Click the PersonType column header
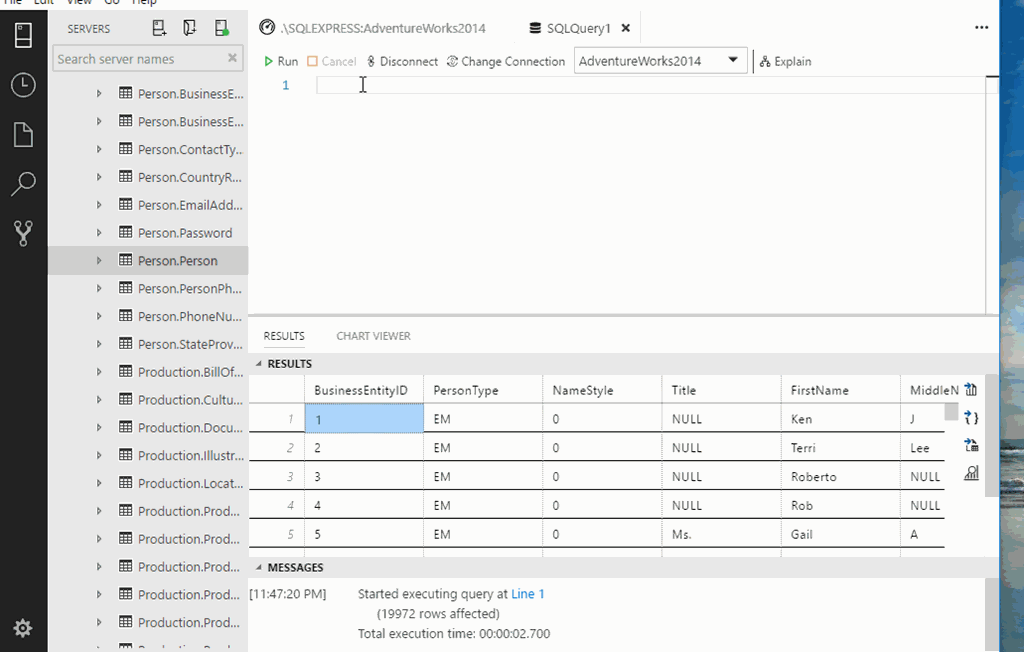1024x652 pixels. click(483, 390)
